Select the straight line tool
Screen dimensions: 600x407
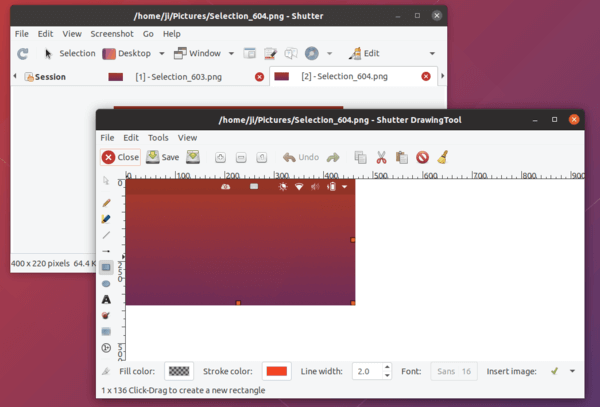[106, 235]
